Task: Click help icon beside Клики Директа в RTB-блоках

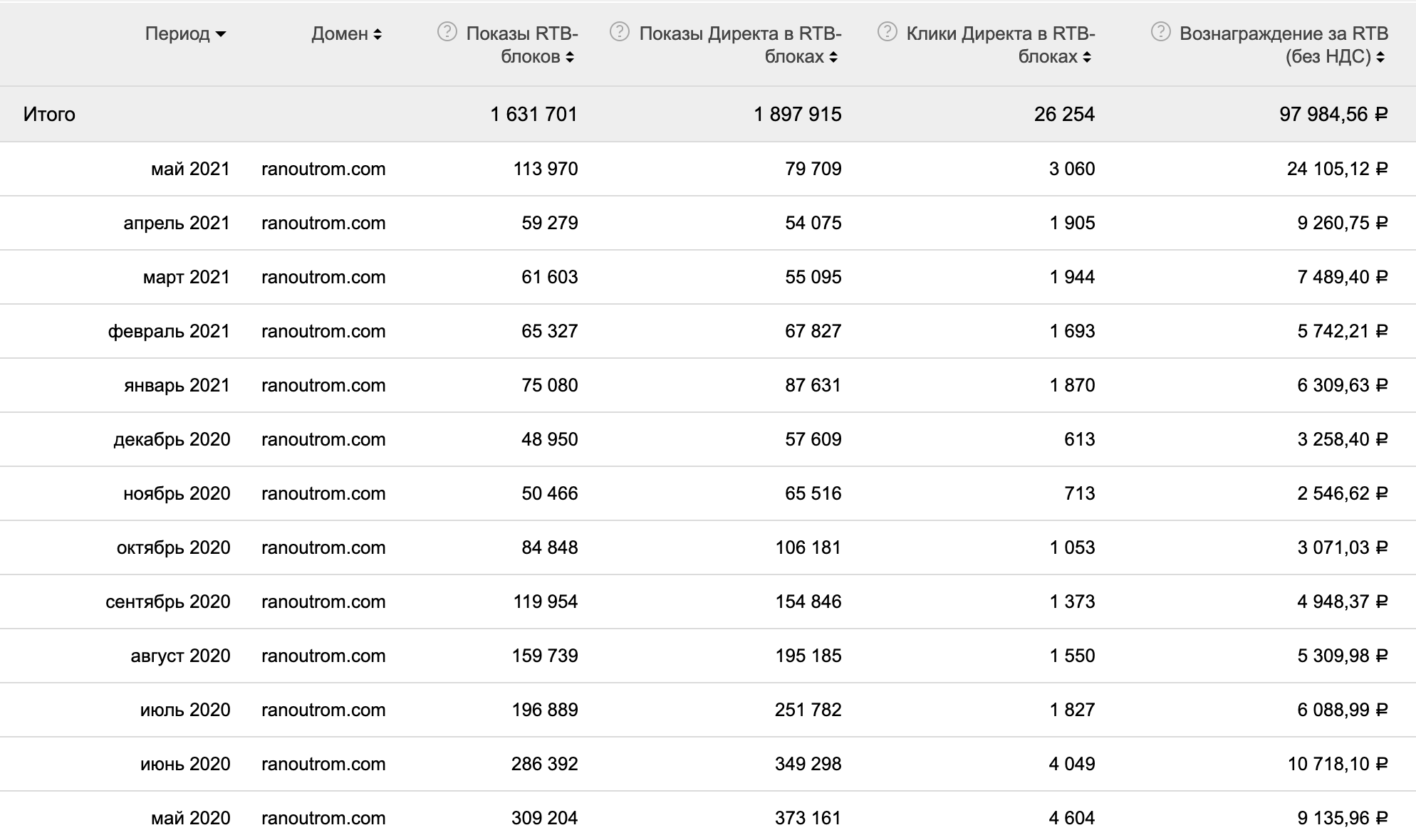Action: point(887,32)
